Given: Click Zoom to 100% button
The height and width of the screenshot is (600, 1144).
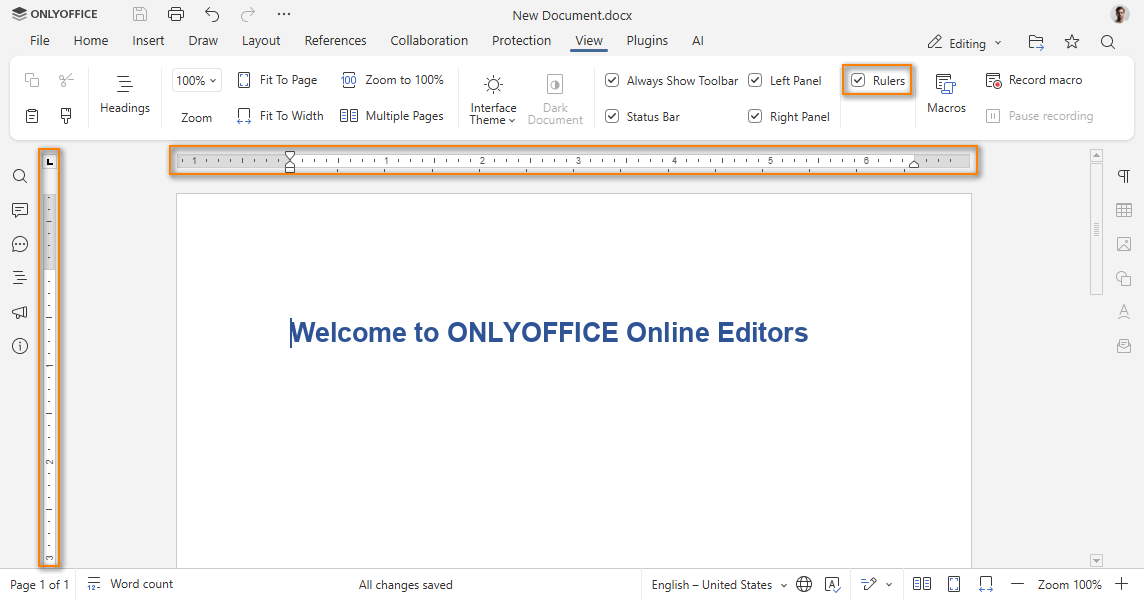Looking at the screenshot, I should (x=393, y=80).
